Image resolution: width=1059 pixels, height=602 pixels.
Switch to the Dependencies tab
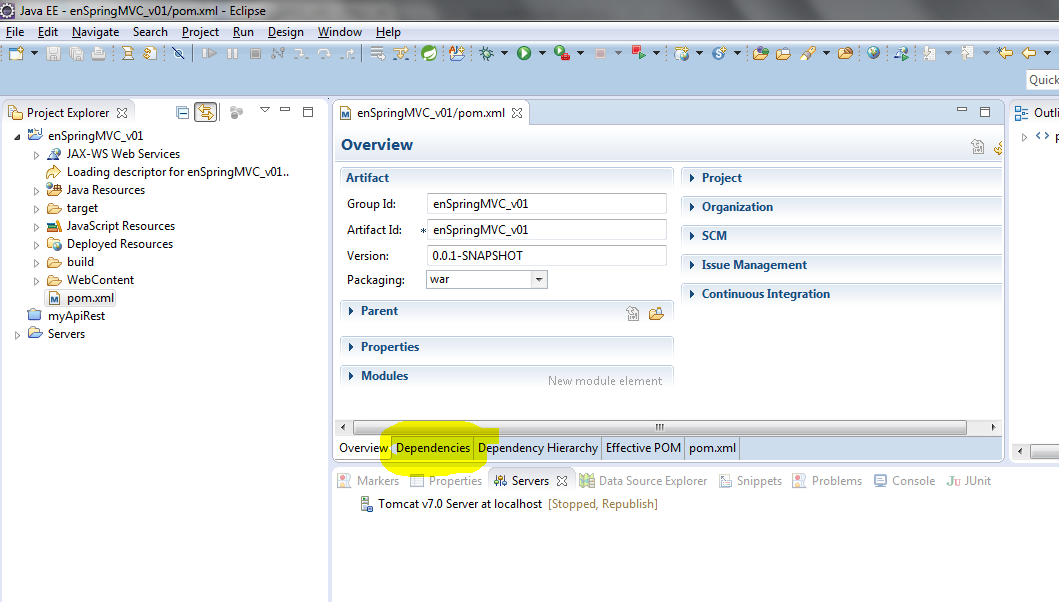(433, 448)
